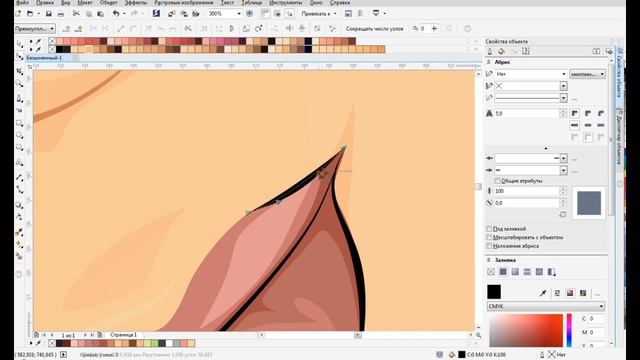Switch to the Страница 1 page tab
Image resolution: width=640 pixels, height=360 pixels.
pyautogui.click(x=123, y=335)
